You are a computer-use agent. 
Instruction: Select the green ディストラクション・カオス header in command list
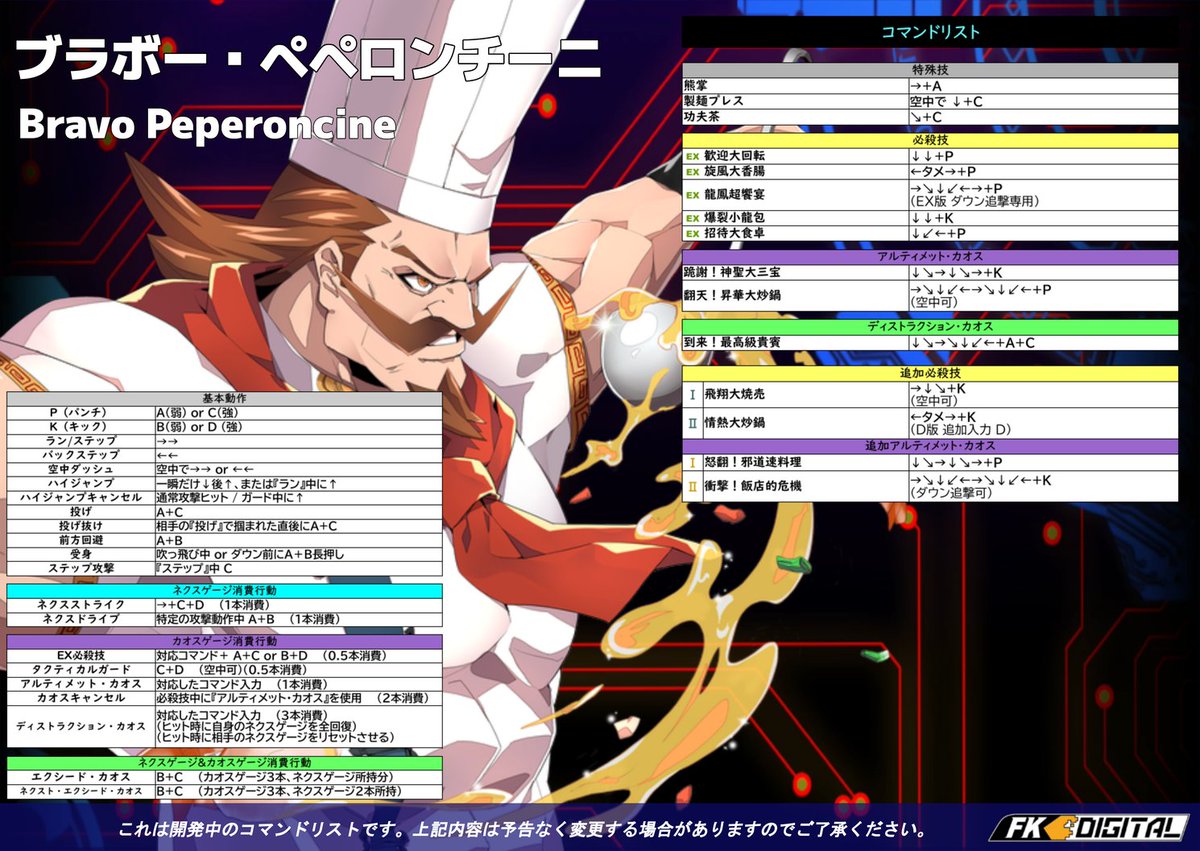930,327
